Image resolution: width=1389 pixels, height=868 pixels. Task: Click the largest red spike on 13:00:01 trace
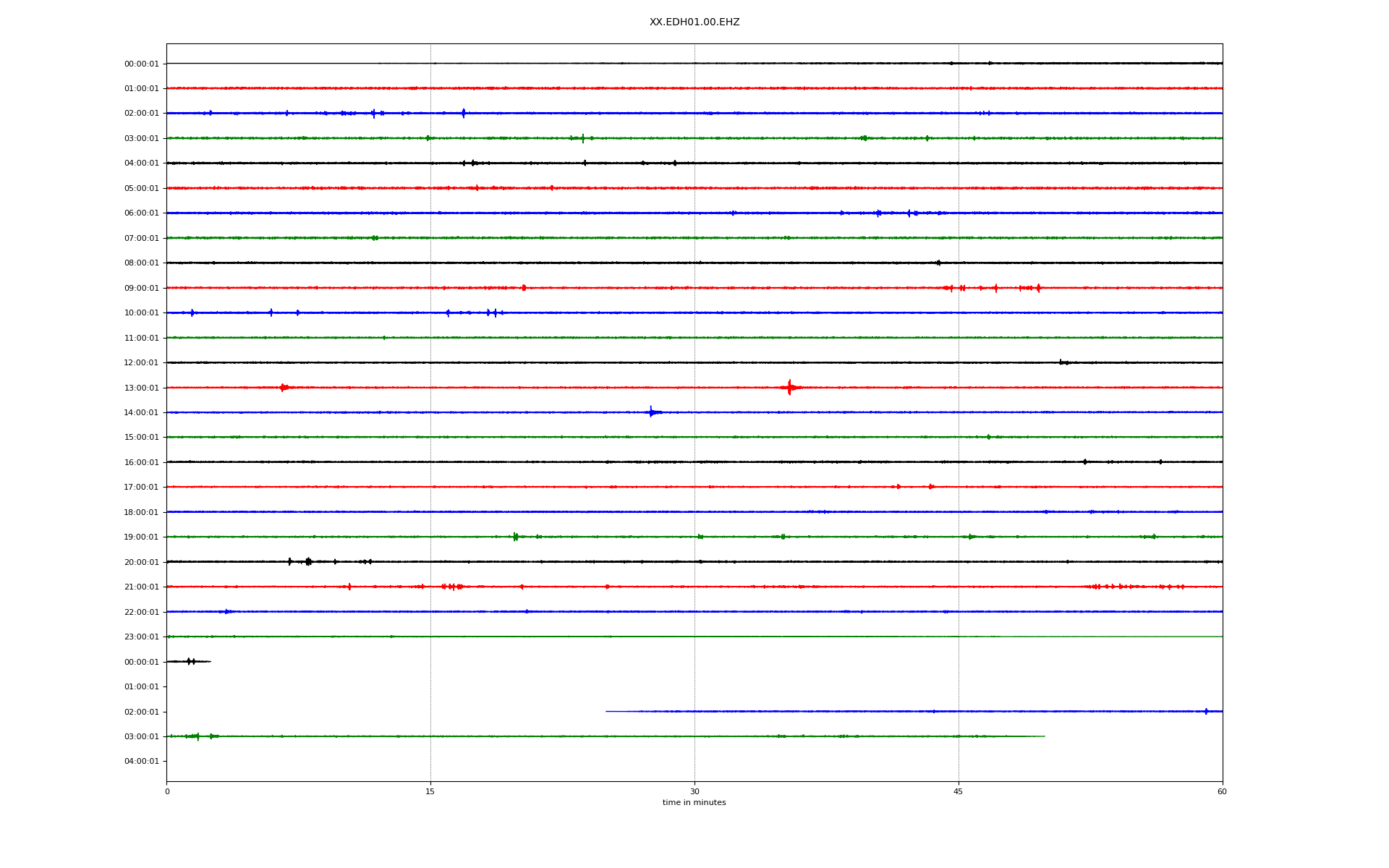click(x=789, y=388)
